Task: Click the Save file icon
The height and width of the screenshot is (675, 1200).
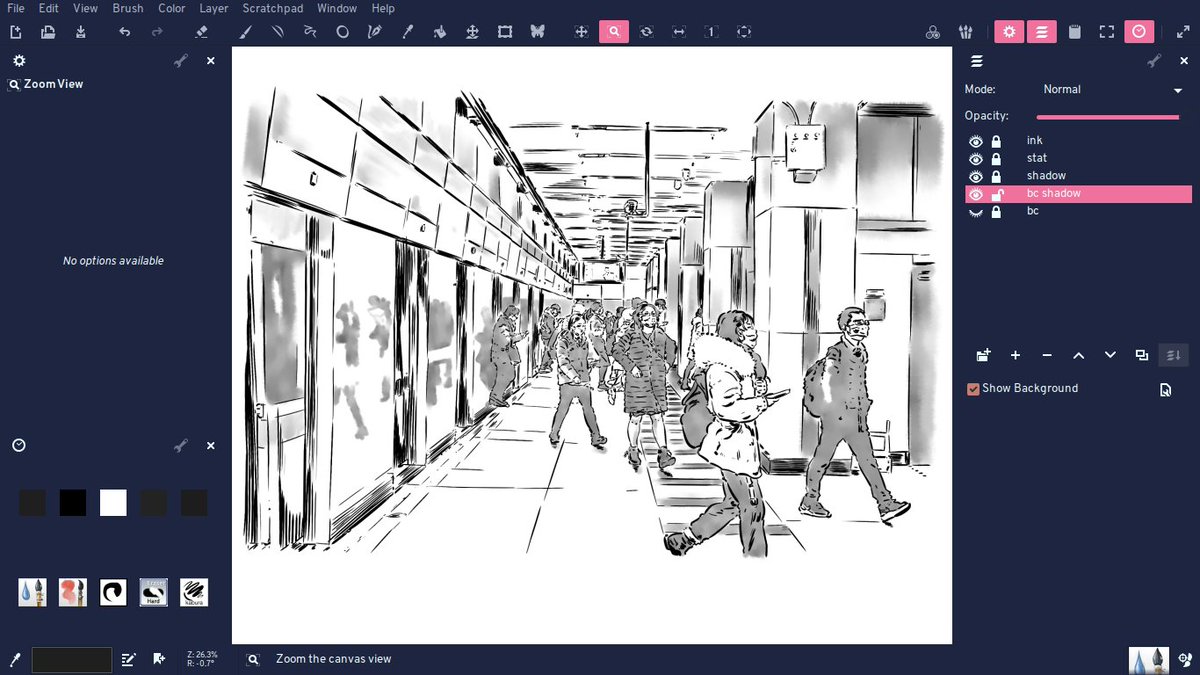Action: coord(81,32)
